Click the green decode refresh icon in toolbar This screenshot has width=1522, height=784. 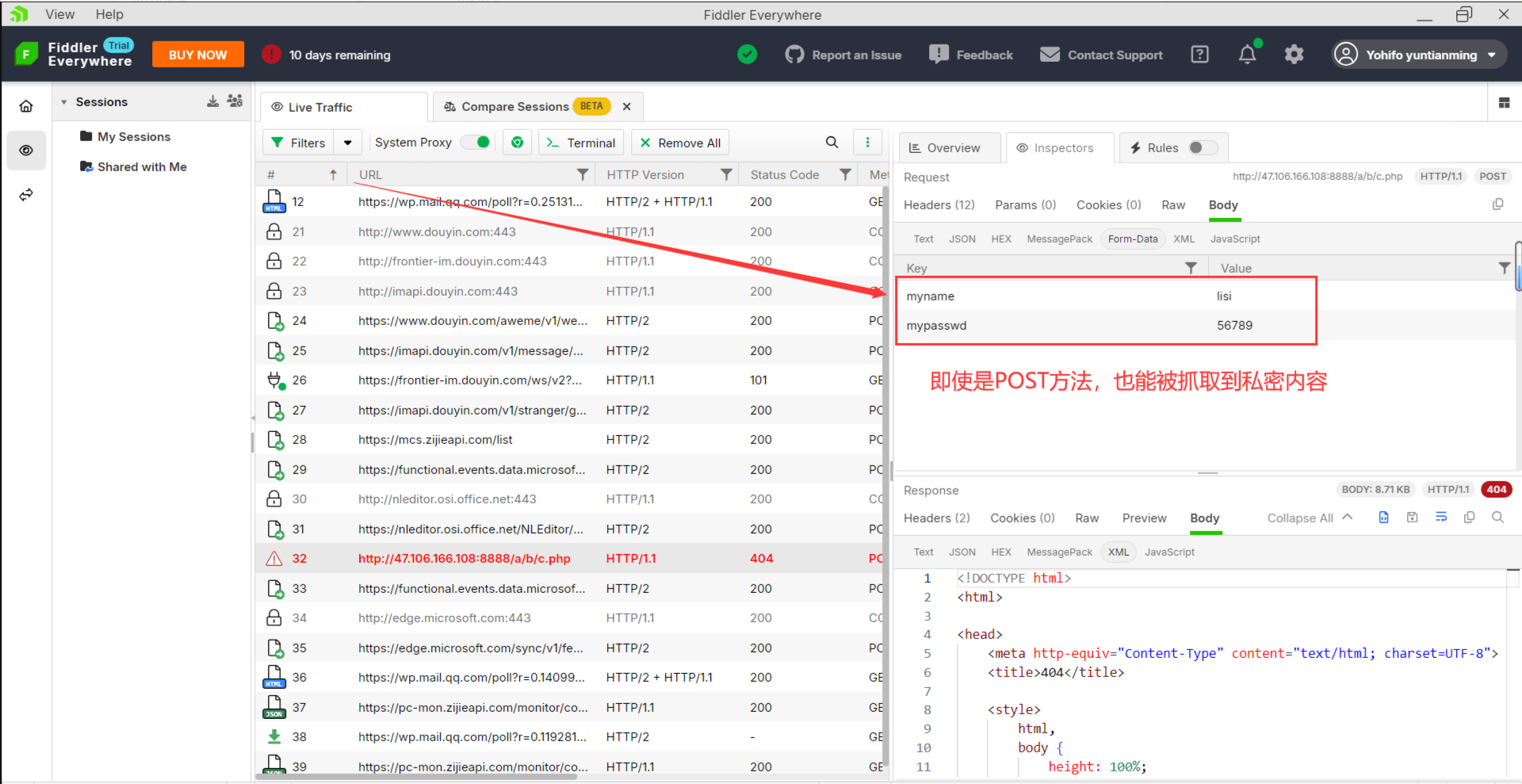(x=517, y=143)
